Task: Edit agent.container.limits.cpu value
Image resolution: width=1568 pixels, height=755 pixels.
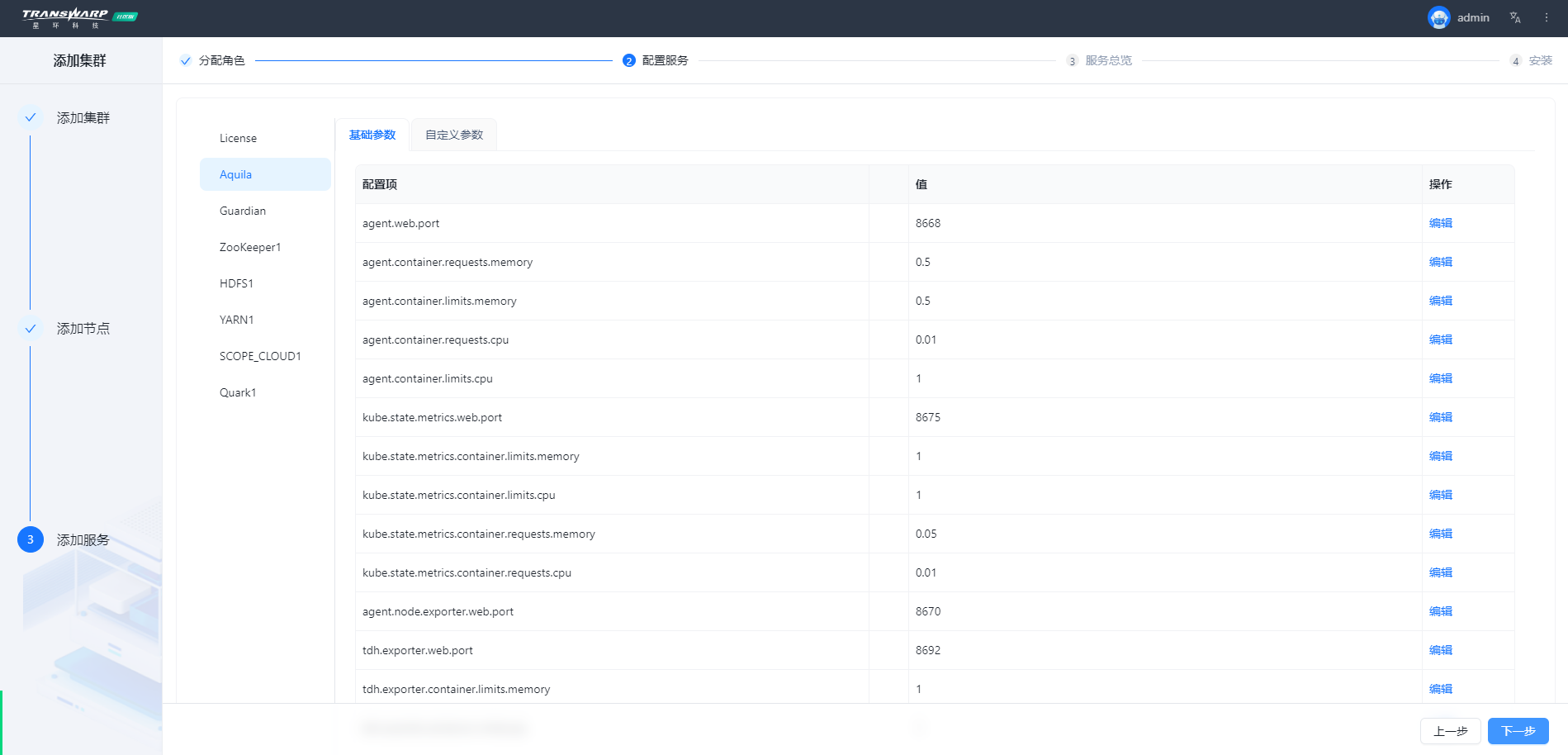Action: click(1441, 378)
